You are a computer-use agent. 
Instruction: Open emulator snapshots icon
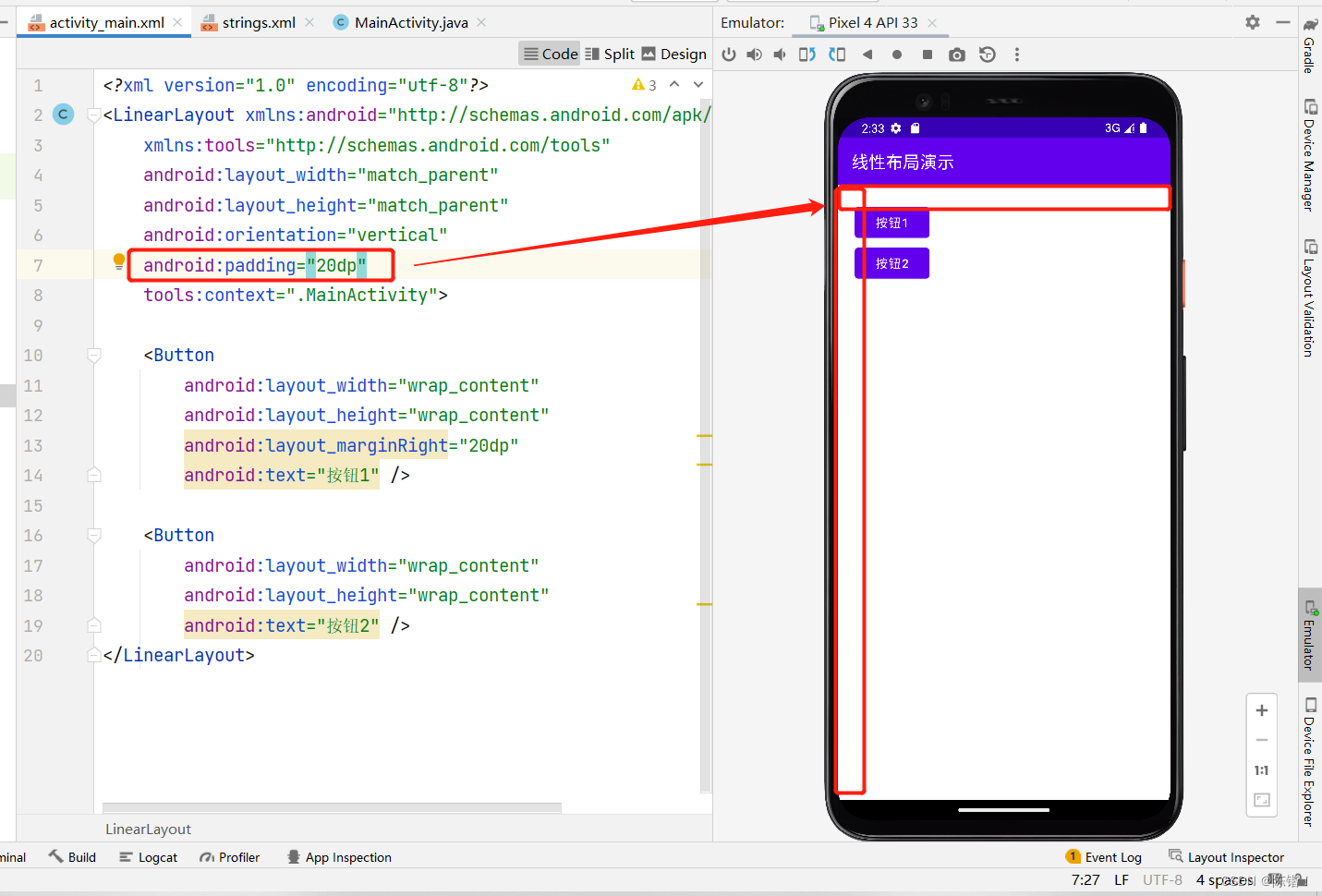coord(988,54)
